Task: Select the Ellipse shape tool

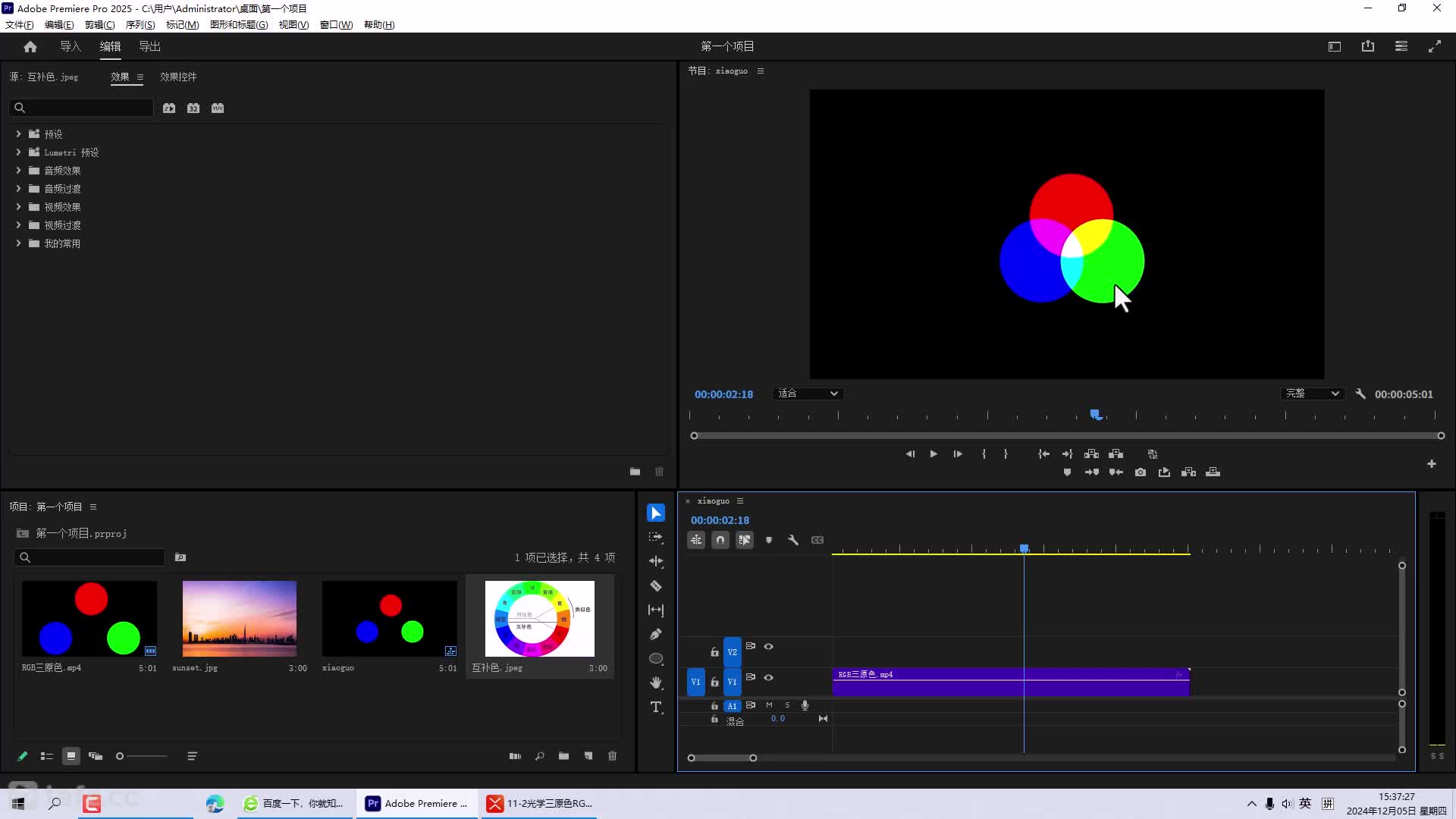Action: click(656, 658)
